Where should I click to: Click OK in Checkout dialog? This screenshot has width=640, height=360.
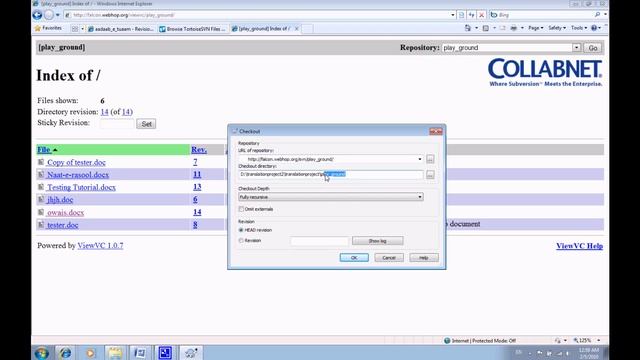click(x=354, y=258)
